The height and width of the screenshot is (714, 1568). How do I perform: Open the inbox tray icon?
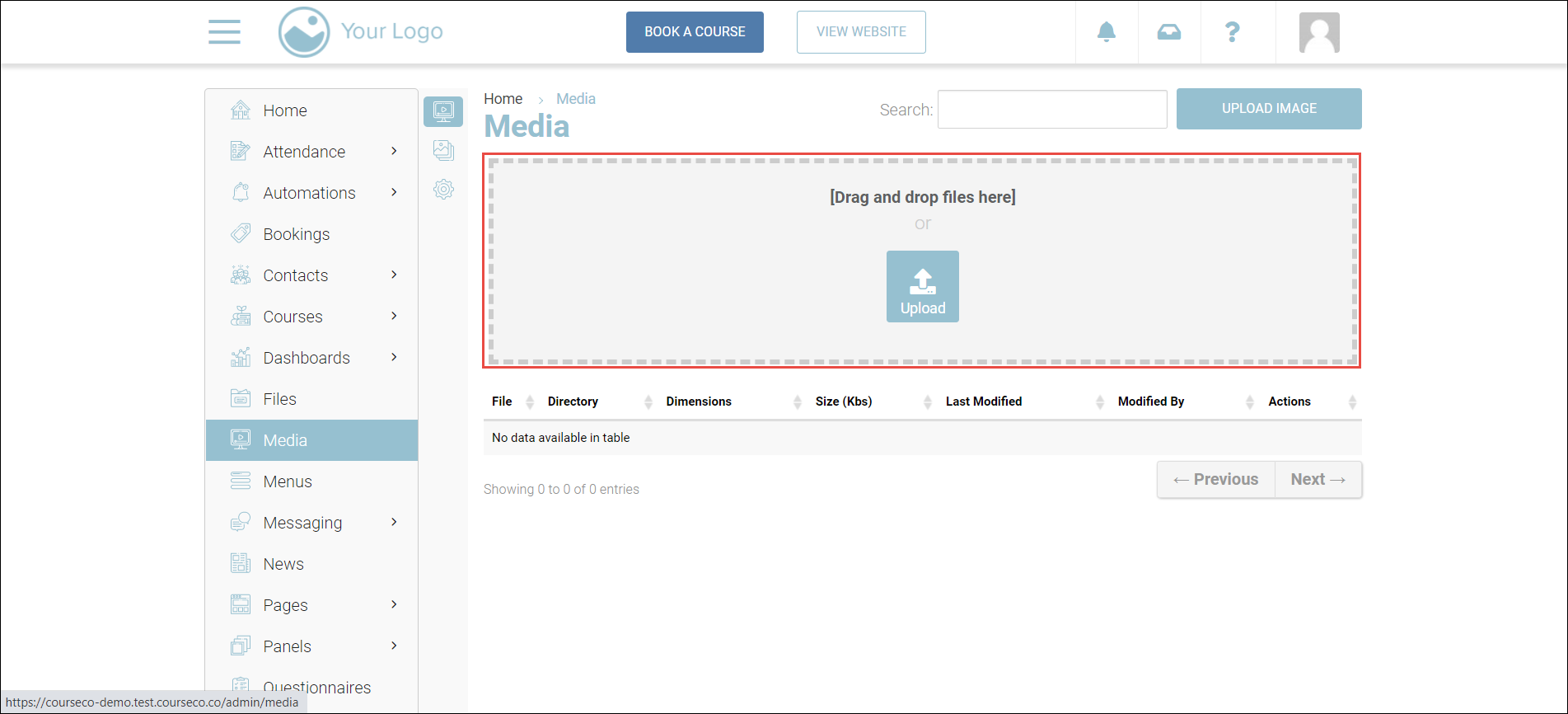pyautogui.click(x=1168, y=32)
